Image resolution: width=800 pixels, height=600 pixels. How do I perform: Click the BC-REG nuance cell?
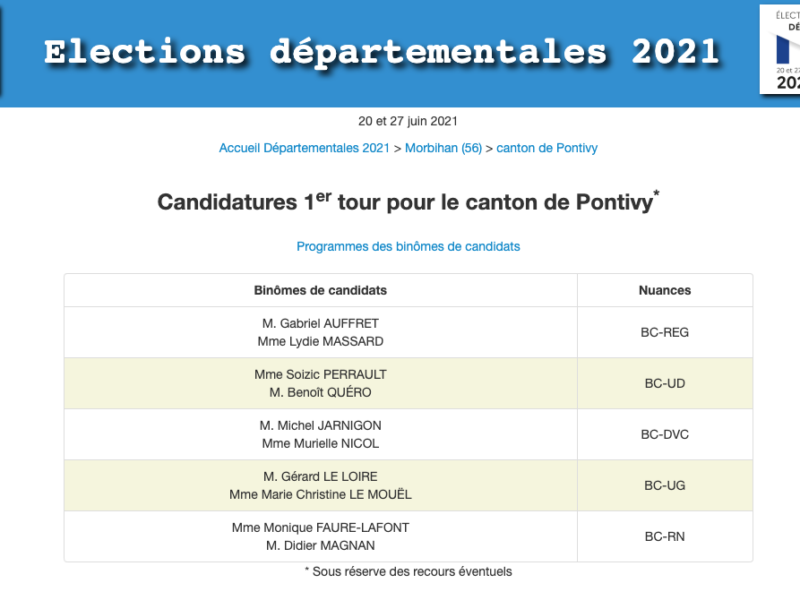[665, 332]
